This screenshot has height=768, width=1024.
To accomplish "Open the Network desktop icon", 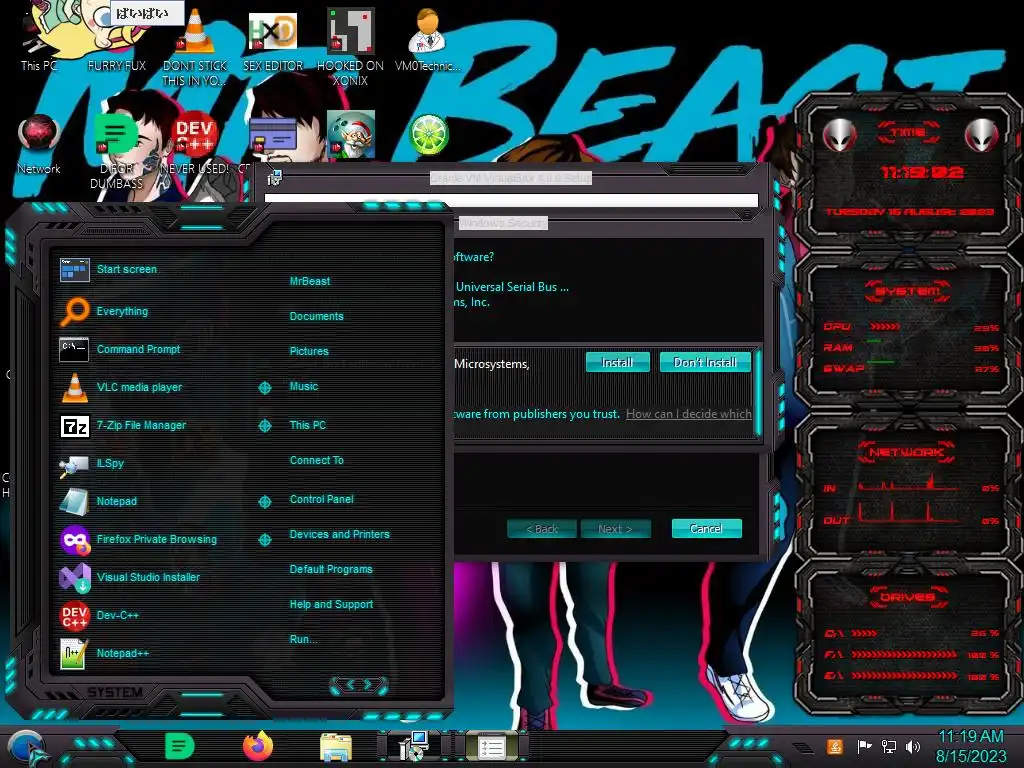I will pos(39,144).
